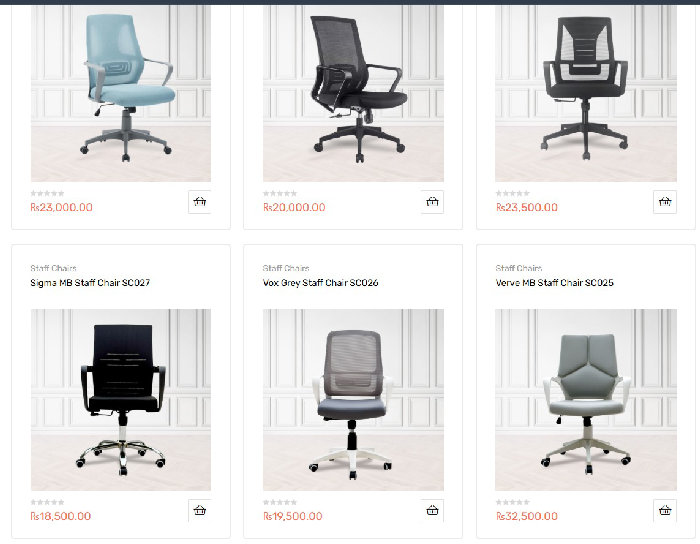Click star rating under Sigma MB chair

click(47, 502)
